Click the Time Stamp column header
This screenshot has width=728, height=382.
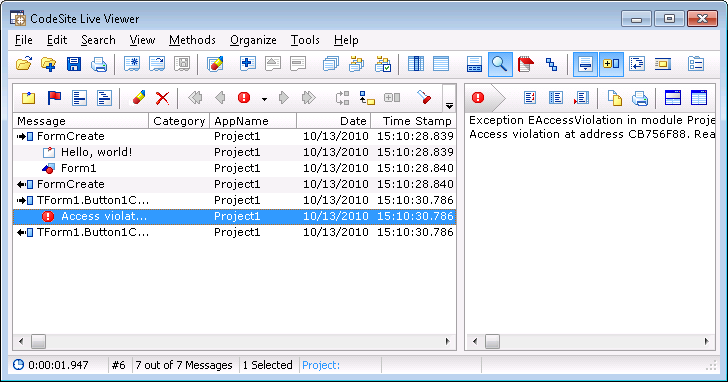pos(413,121)
